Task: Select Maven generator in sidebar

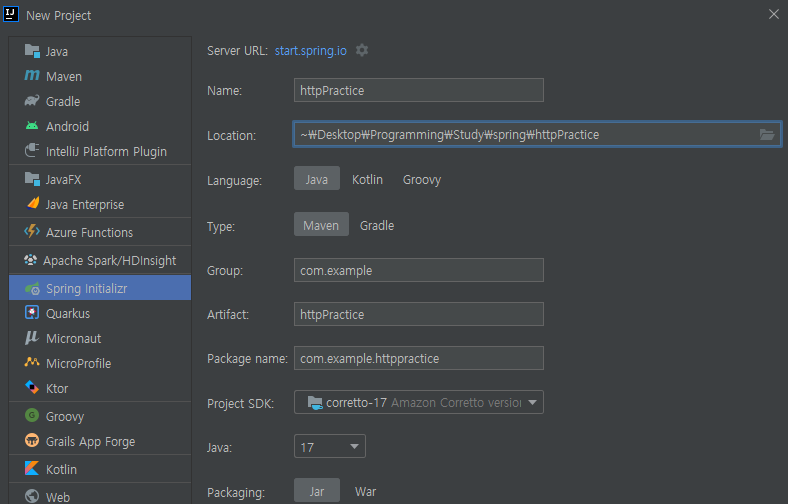Action: click(100, 76)
